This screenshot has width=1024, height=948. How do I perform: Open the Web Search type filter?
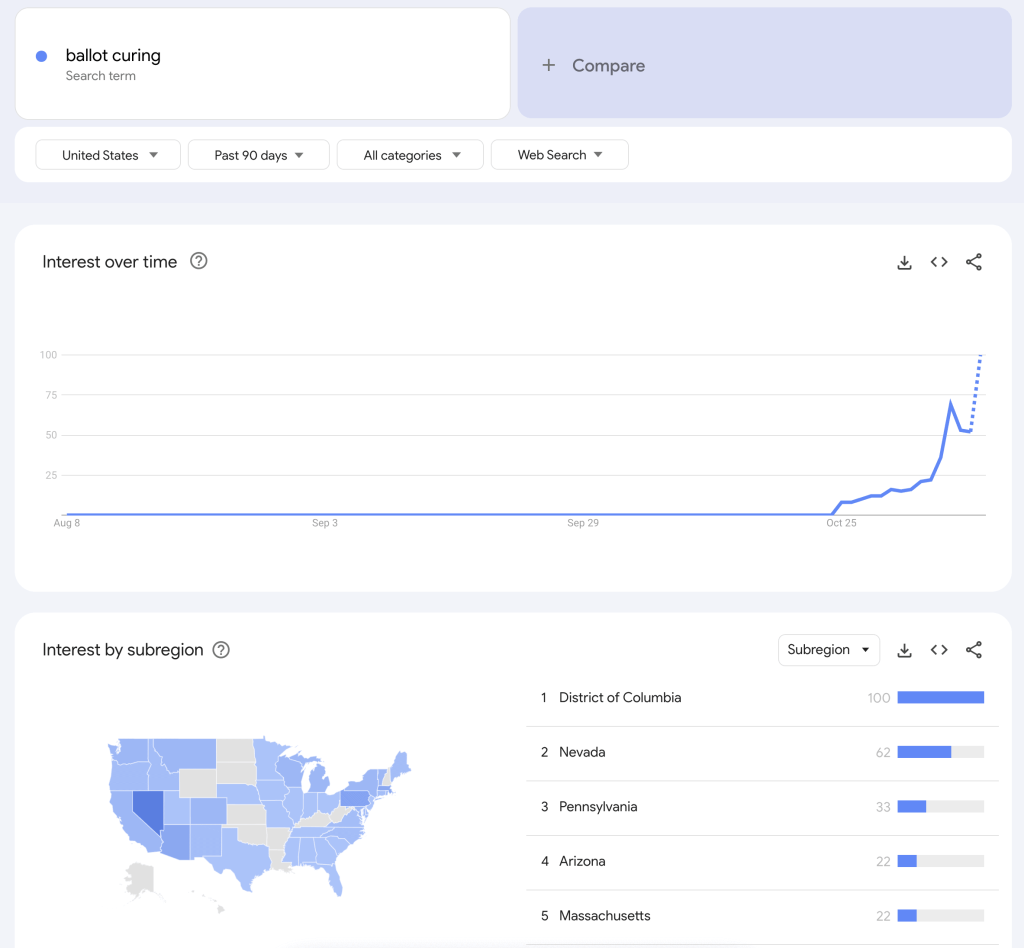click(x=559, y=154)
